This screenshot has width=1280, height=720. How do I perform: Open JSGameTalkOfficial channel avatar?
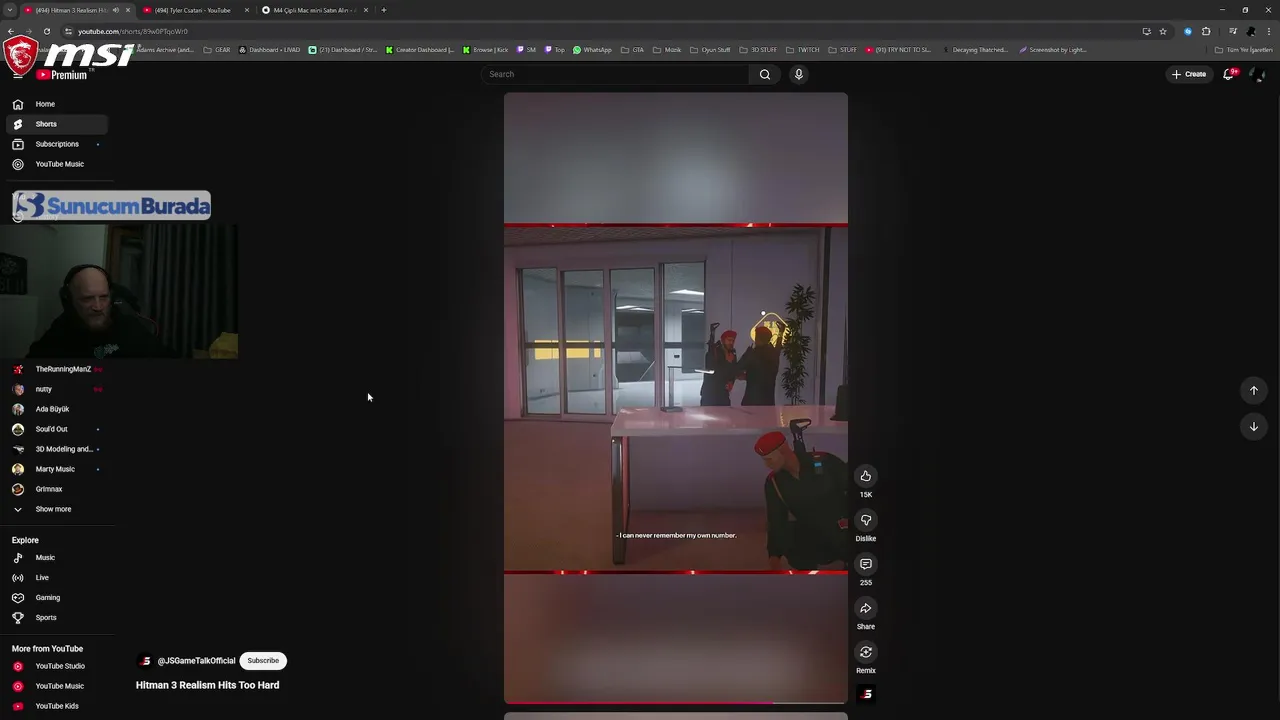146,661
